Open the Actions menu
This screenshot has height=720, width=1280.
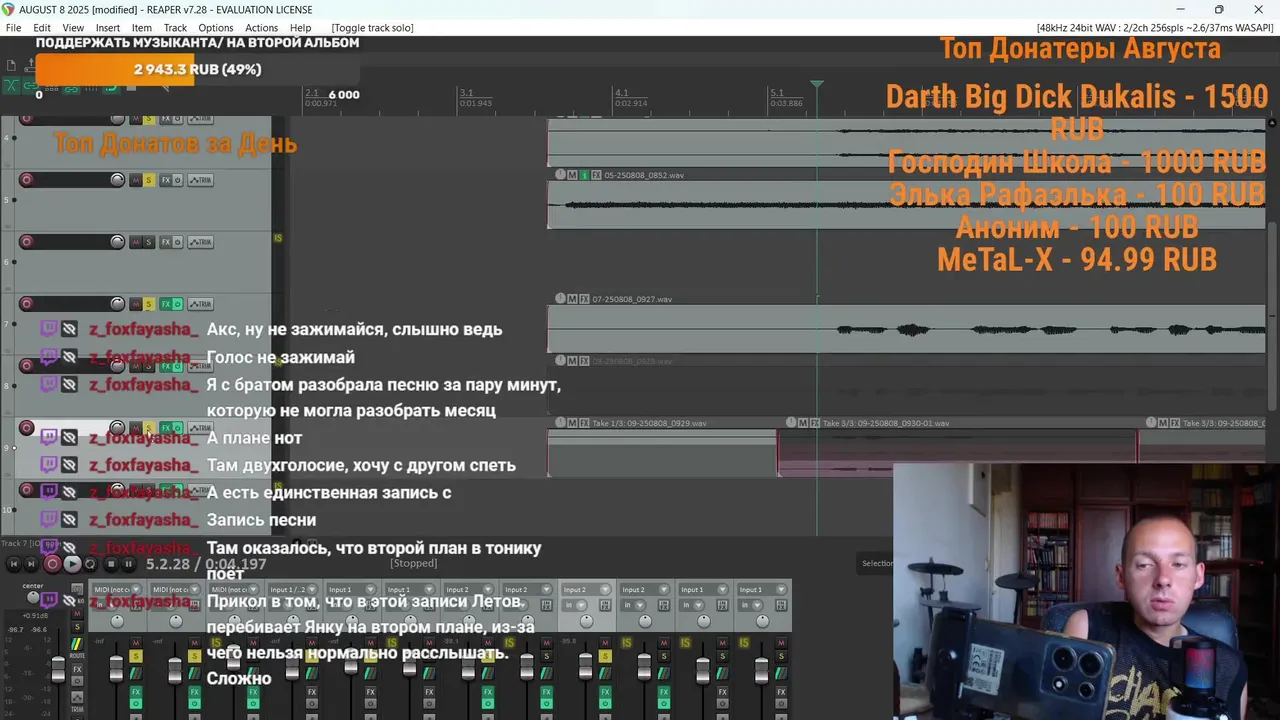(261, 28)
